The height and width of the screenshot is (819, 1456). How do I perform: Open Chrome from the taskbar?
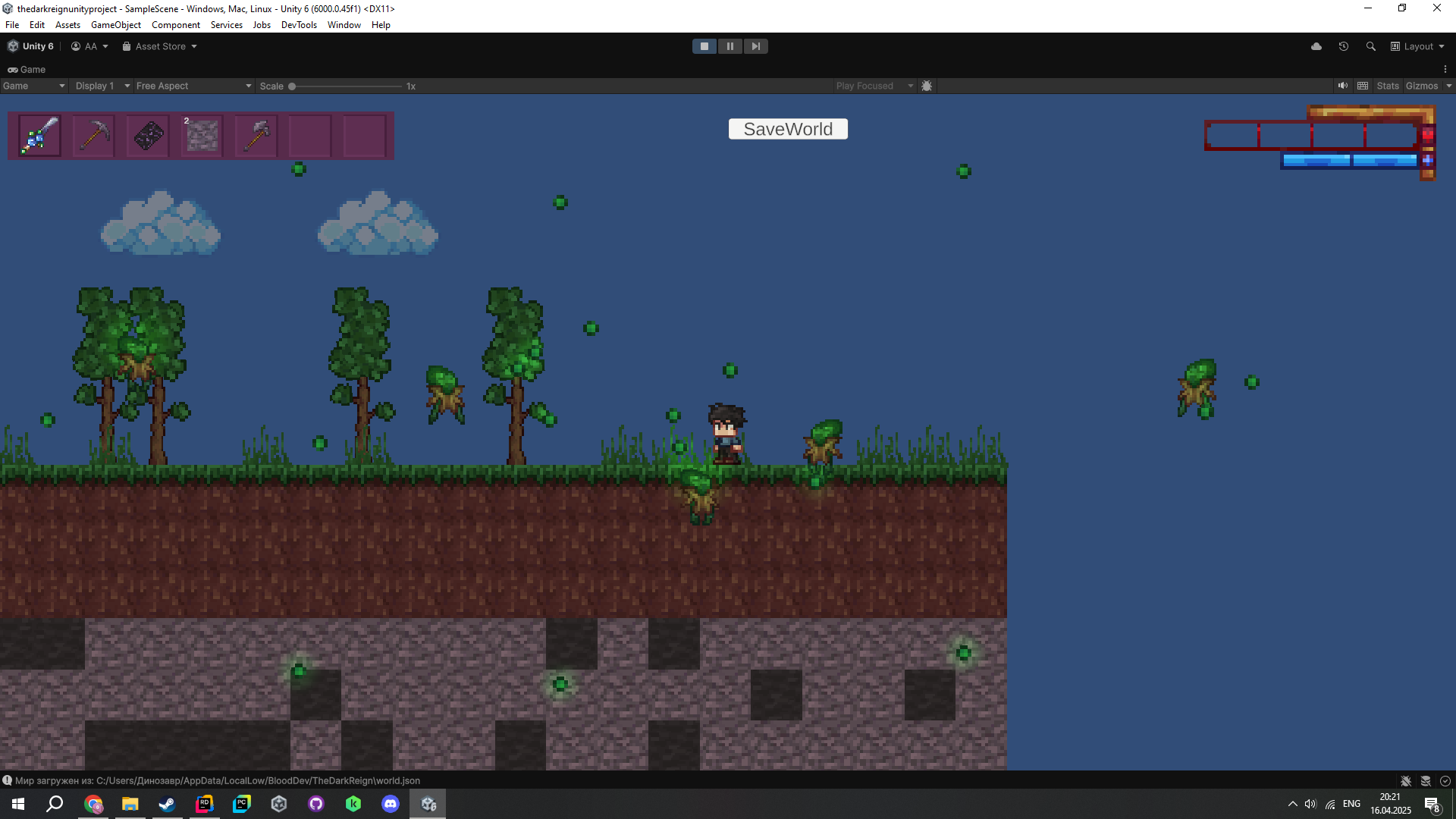point(93,804)
